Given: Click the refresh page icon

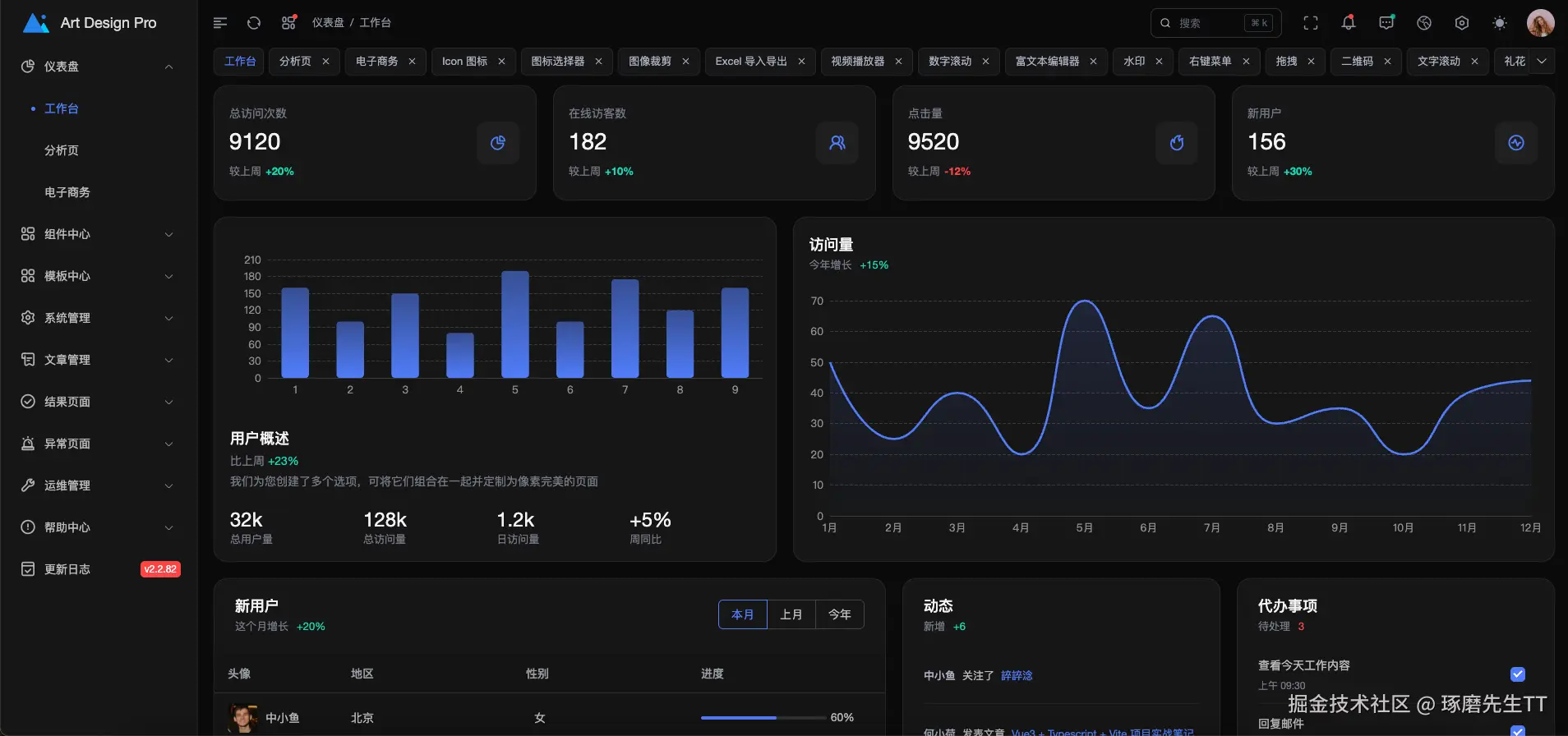Looking at the screenshot, I should (x=254, y=23).
